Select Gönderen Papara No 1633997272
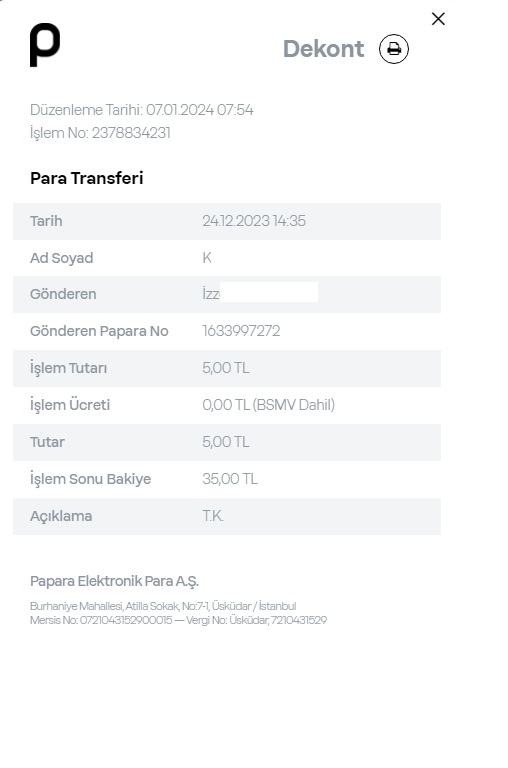 pyautogui.click(x=241, y=331)
